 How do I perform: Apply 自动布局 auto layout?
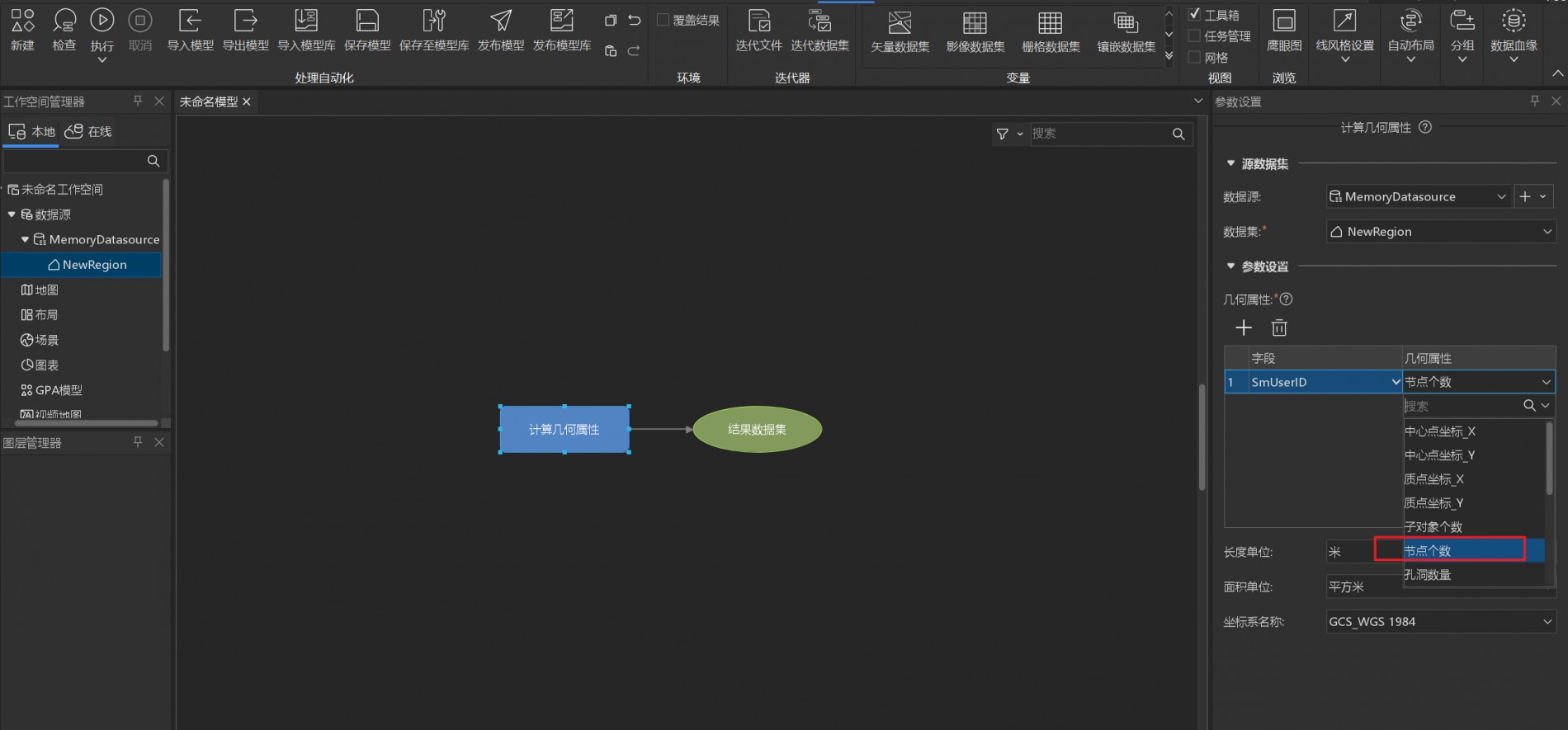(1411, 33)
